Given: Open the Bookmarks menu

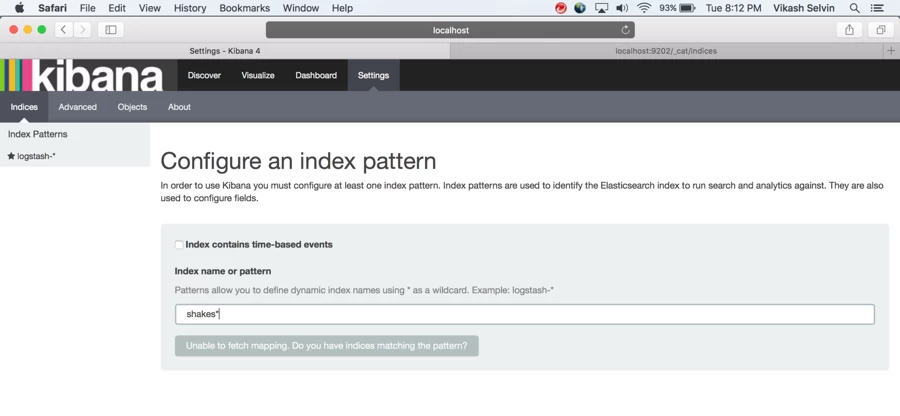Looking at the screenshot, I should tap(245, 8).
